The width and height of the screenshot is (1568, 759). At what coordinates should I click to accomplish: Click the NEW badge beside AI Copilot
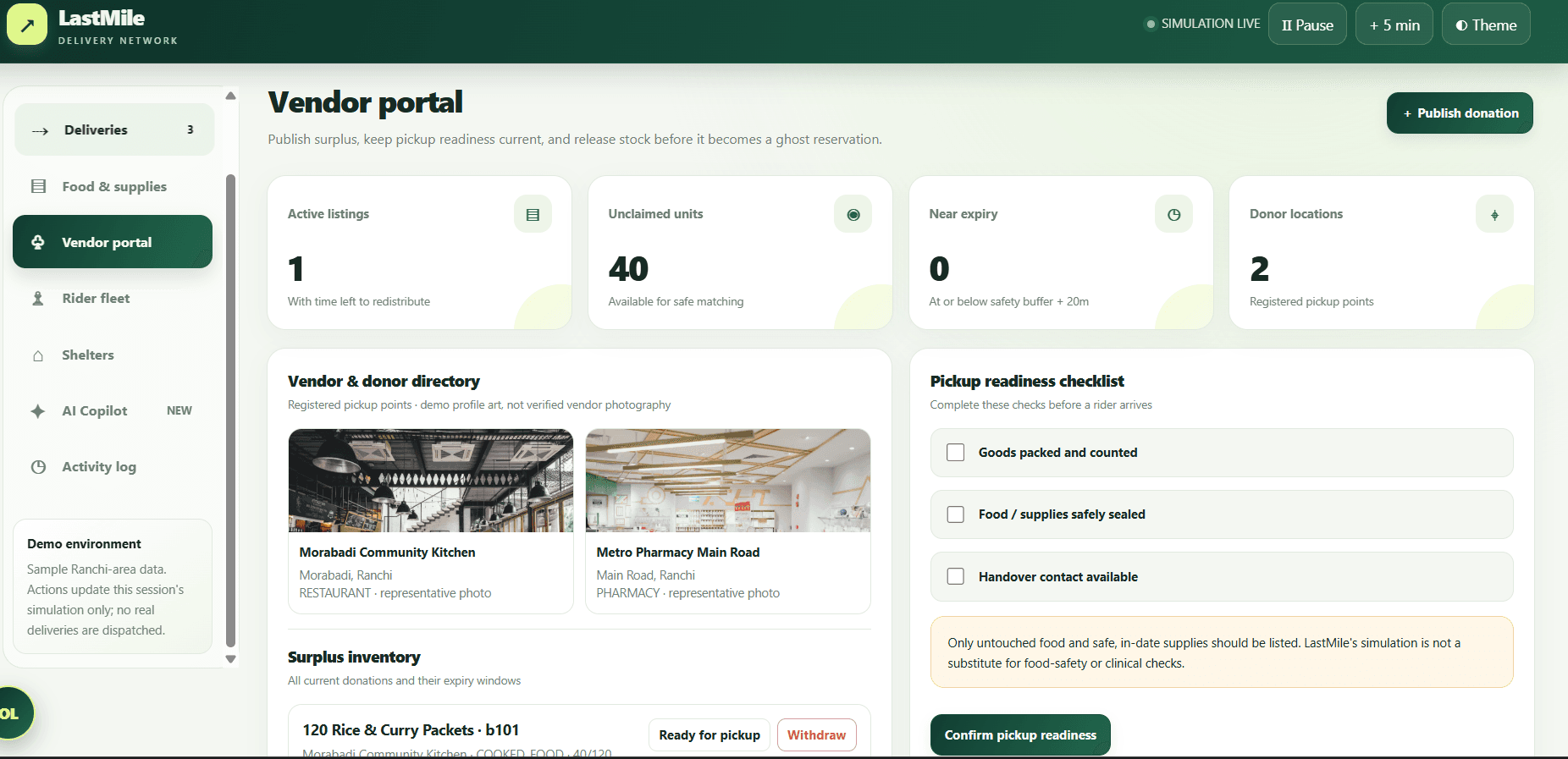click(179, 410)
